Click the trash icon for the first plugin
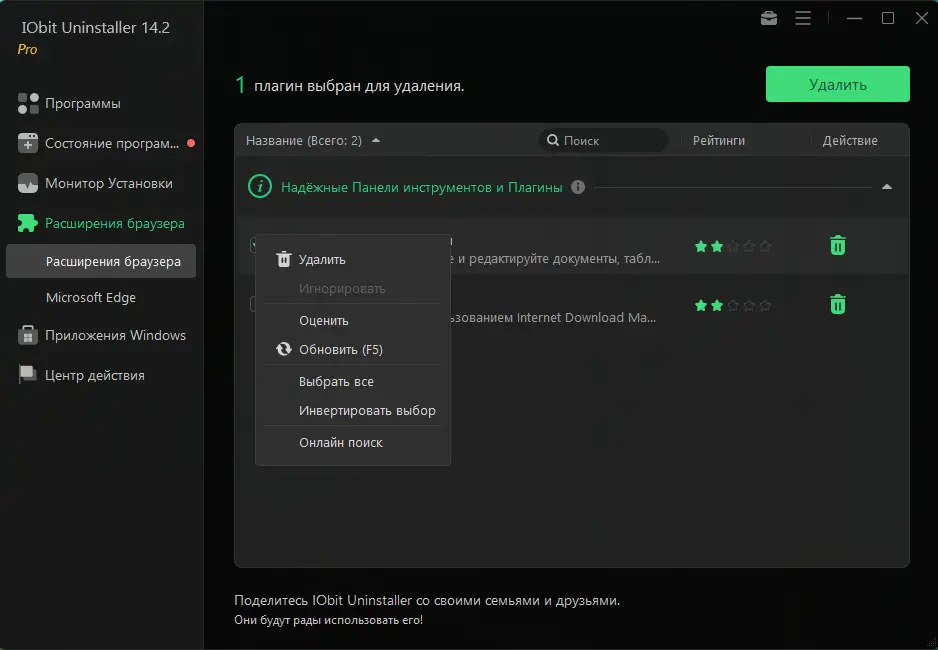This screenshot has height=650, width=938. pos(838,245)
